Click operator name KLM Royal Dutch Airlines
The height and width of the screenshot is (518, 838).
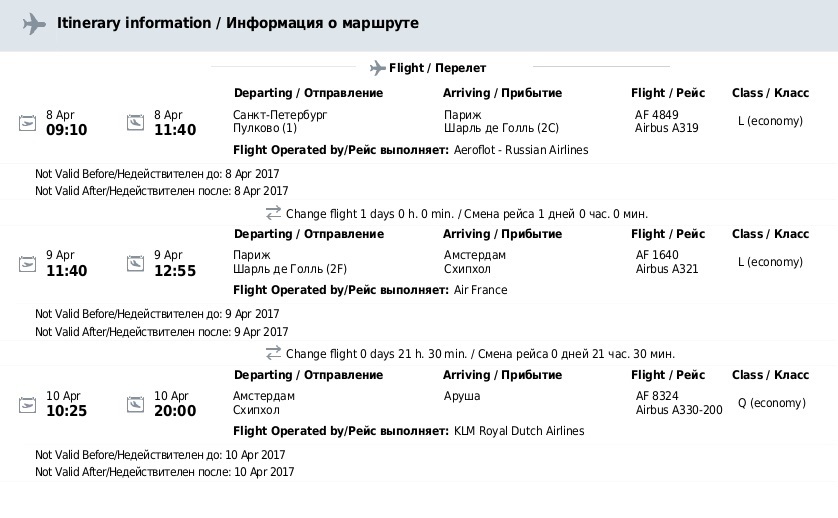(x=519, y=431)
